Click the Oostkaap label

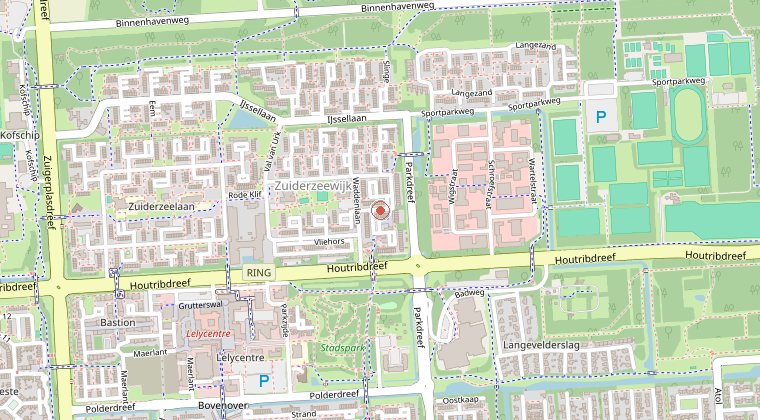(x=460, y=400)
